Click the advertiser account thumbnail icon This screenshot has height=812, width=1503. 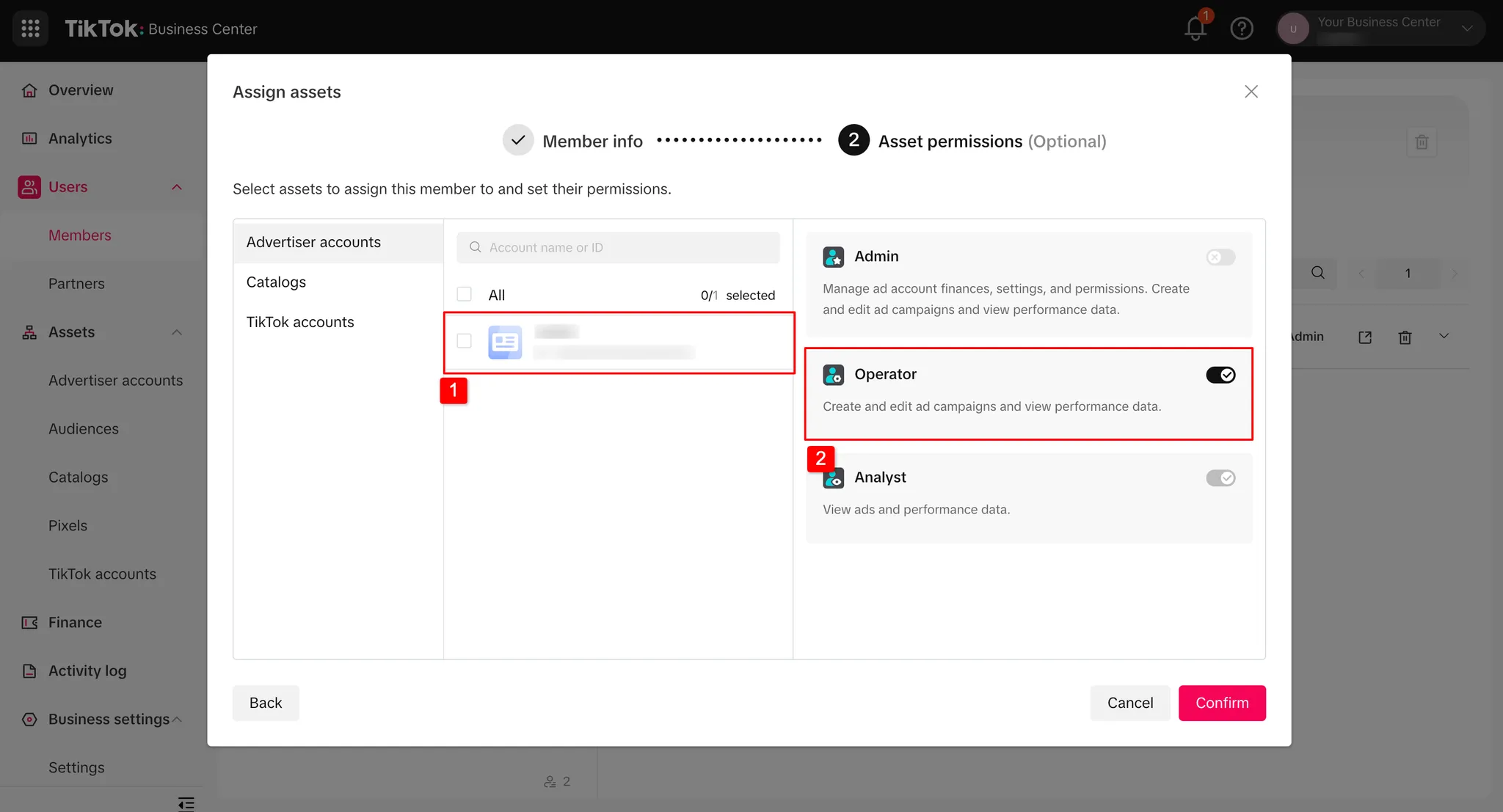(505, 343)
